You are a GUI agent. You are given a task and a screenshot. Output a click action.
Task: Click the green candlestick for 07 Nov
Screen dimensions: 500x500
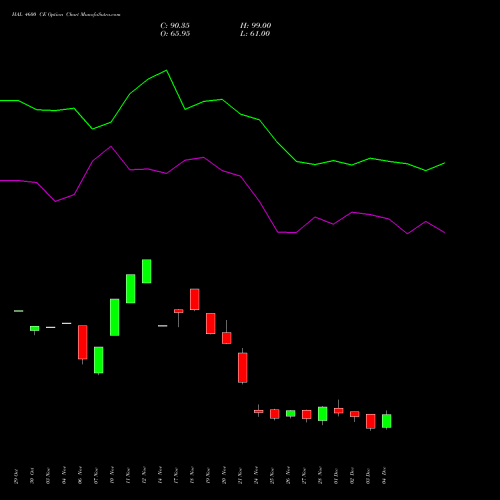coord(99,360)
